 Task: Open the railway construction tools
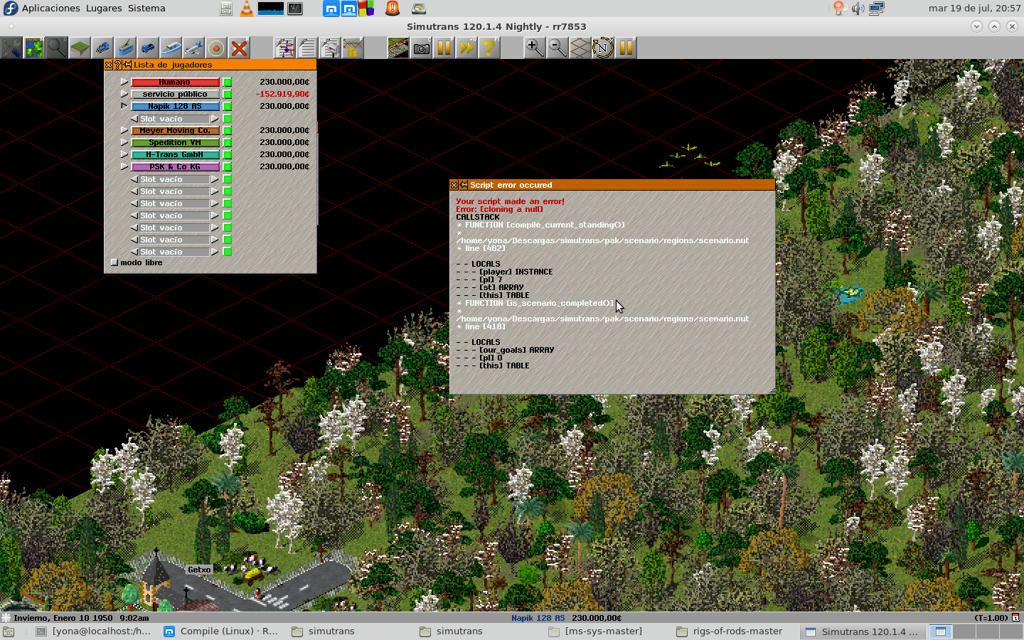[x=102, y=48]
